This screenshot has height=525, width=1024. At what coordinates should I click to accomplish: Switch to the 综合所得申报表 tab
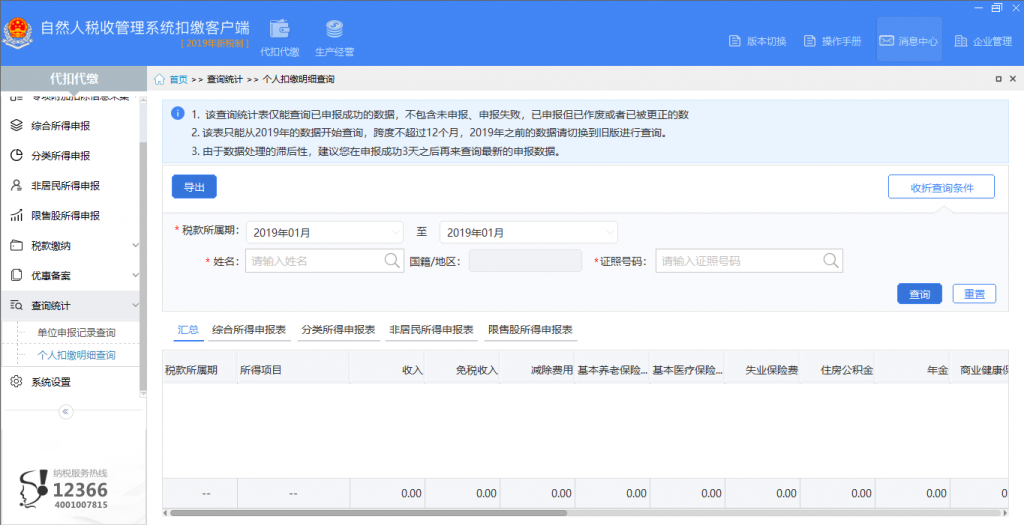(249, 330)
